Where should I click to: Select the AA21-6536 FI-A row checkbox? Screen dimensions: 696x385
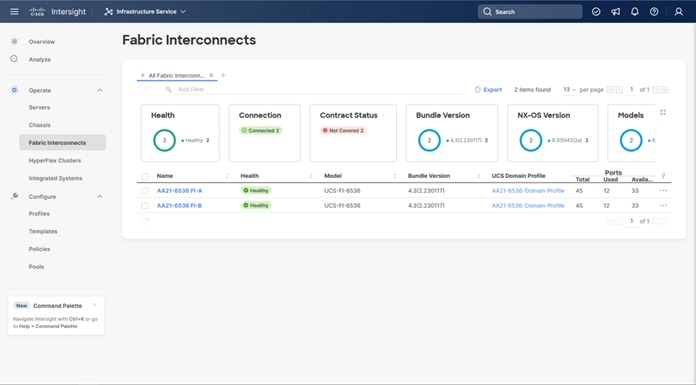click(x=145, y=191)
